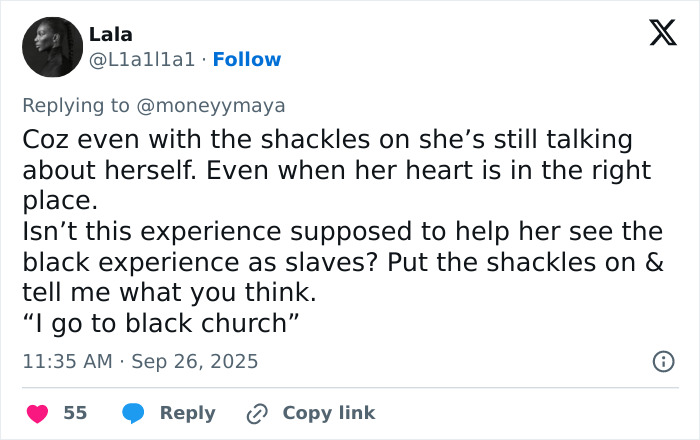Viewport: 700px width, 440px height.
Task: Click the tweet's first line about shackles
Action: (327, 139)
